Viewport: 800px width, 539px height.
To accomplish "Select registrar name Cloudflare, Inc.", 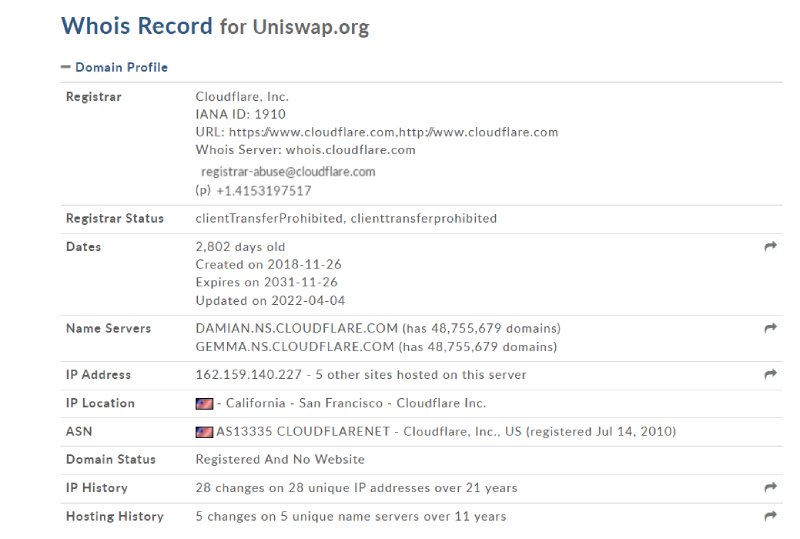I will [x=242, y=96].
